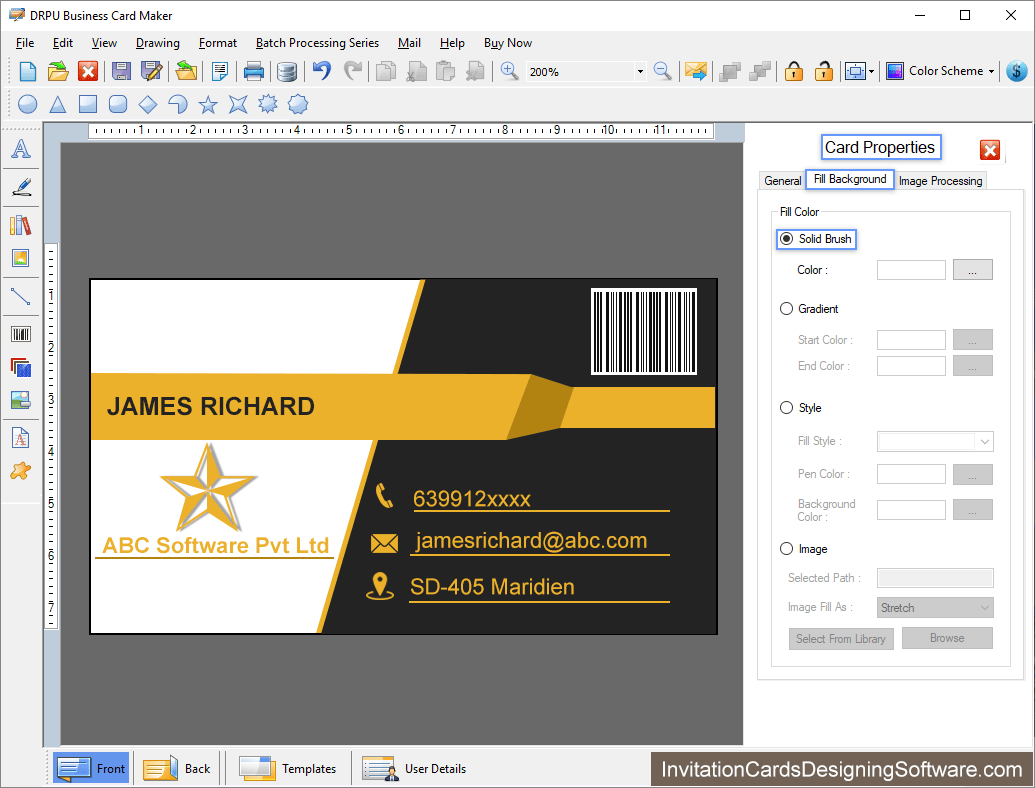The image size is (1035, 788).
Task: Expand the fit-to-window dropdown arrow
Action: 872,71
